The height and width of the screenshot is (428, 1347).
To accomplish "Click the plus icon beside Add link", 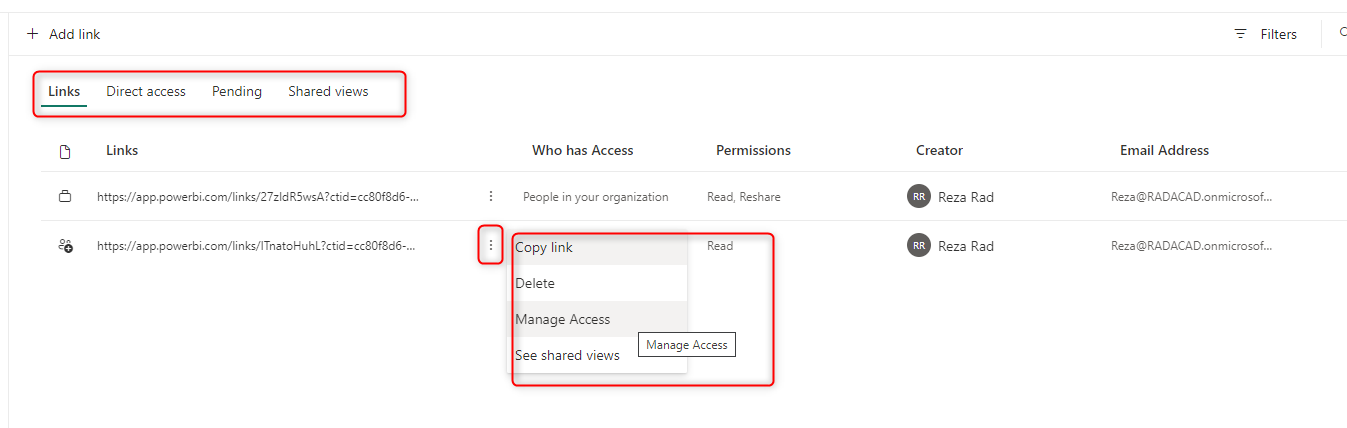I will pos(33,34).
